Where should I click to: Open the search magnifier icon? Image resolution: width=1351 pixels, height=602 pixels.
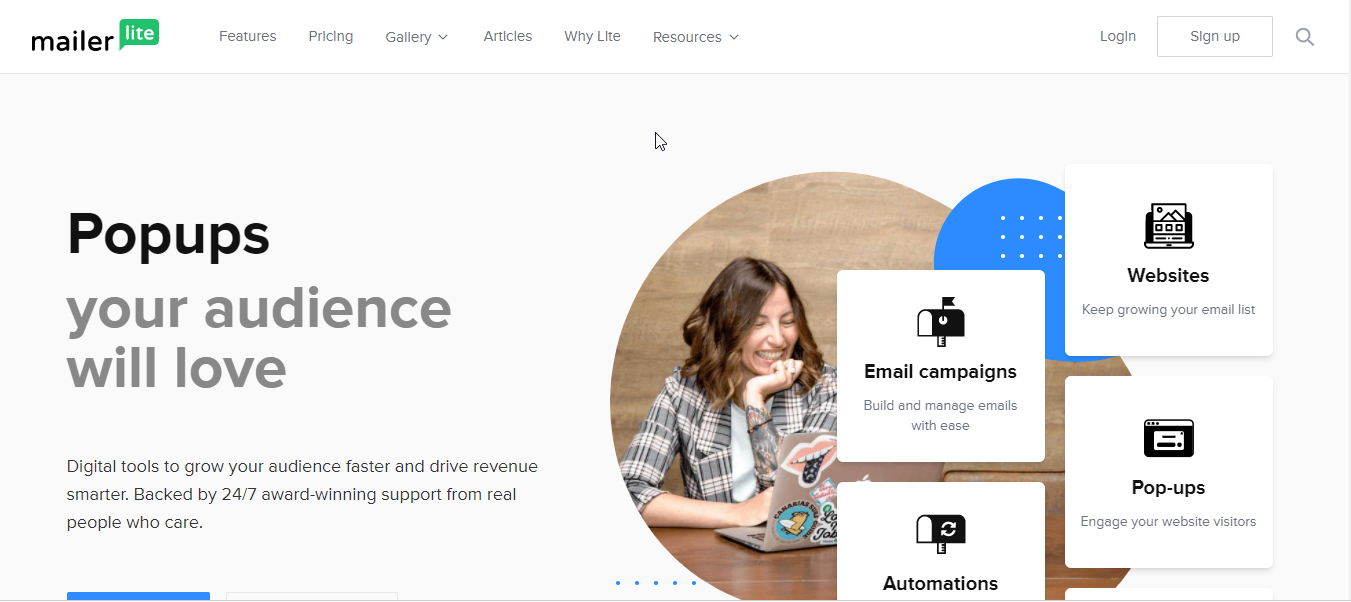pos(1305,36)
